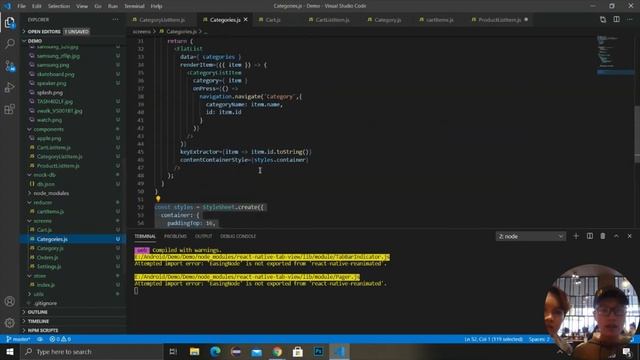Open Mail app from the taskbar
Screen dimensions: 640x360
[256, 351]
